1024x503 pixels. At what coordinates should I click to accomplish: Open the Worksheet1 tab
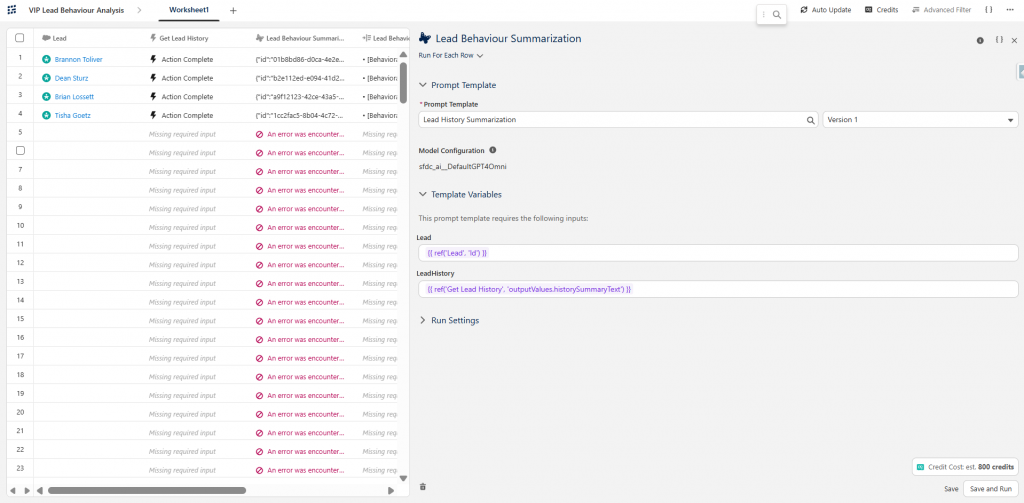click(x=189, y=10)
